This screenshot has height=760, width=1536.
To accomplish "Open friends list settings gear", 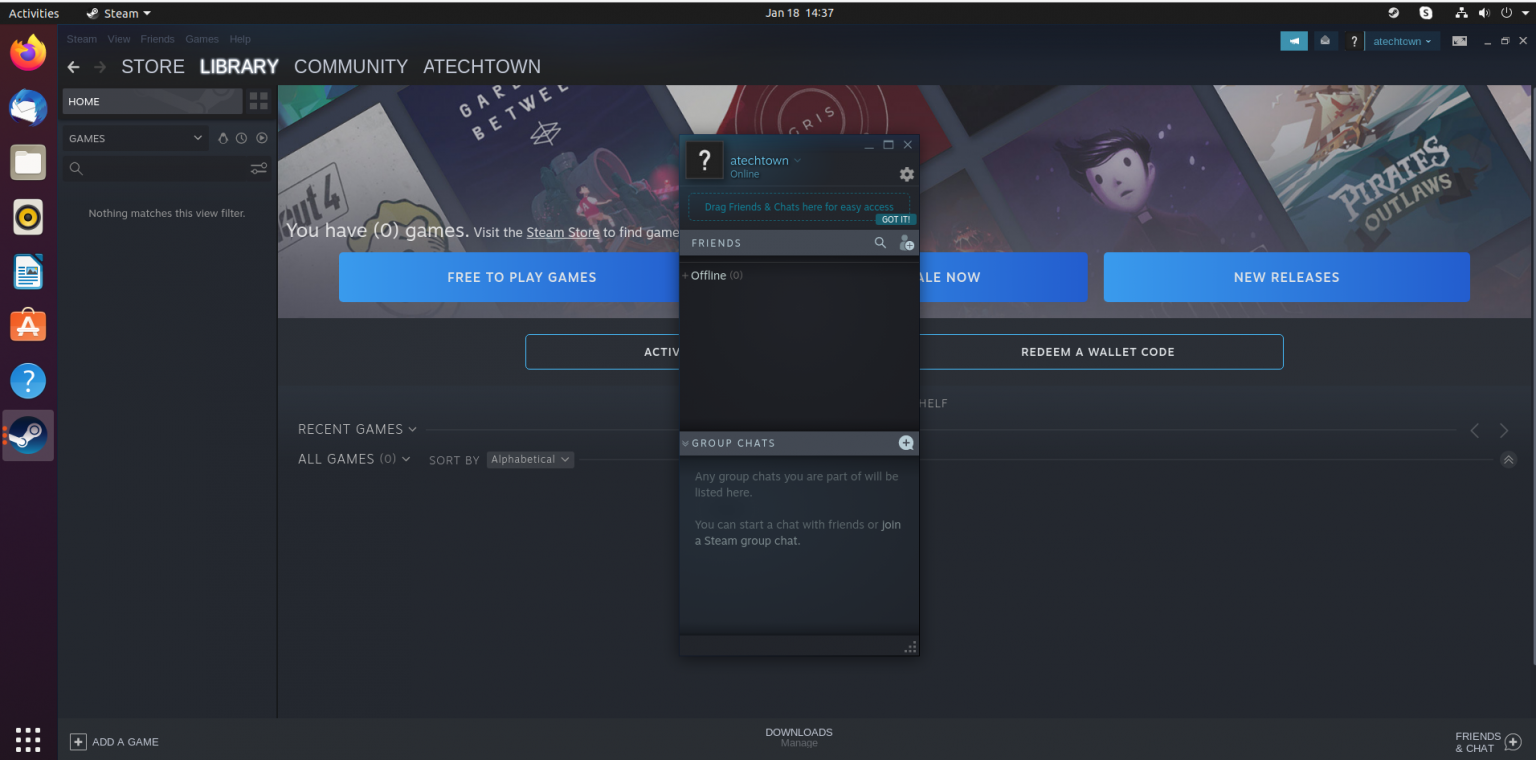I will pos(906,174).
